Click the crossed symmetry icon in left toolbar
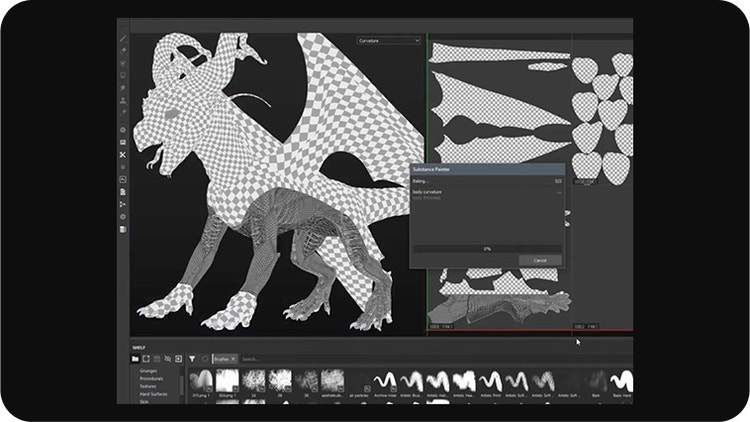 [x=123, y=155]
